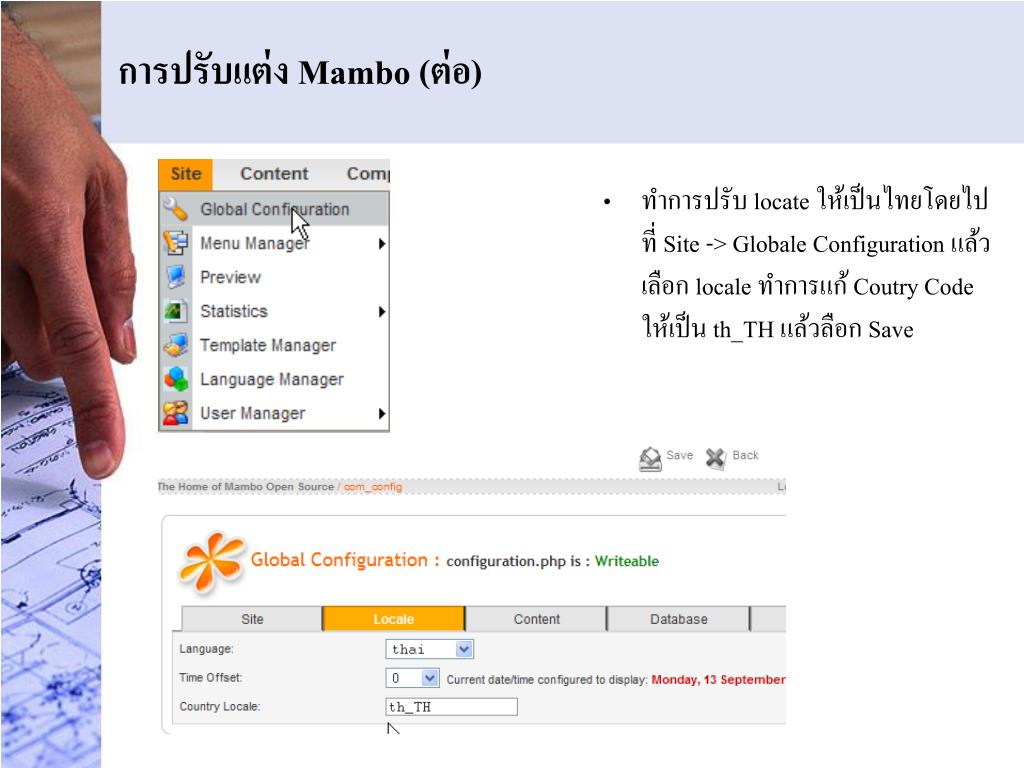
Task: Switch to the Database tab
Action: (x=679, y=619)
